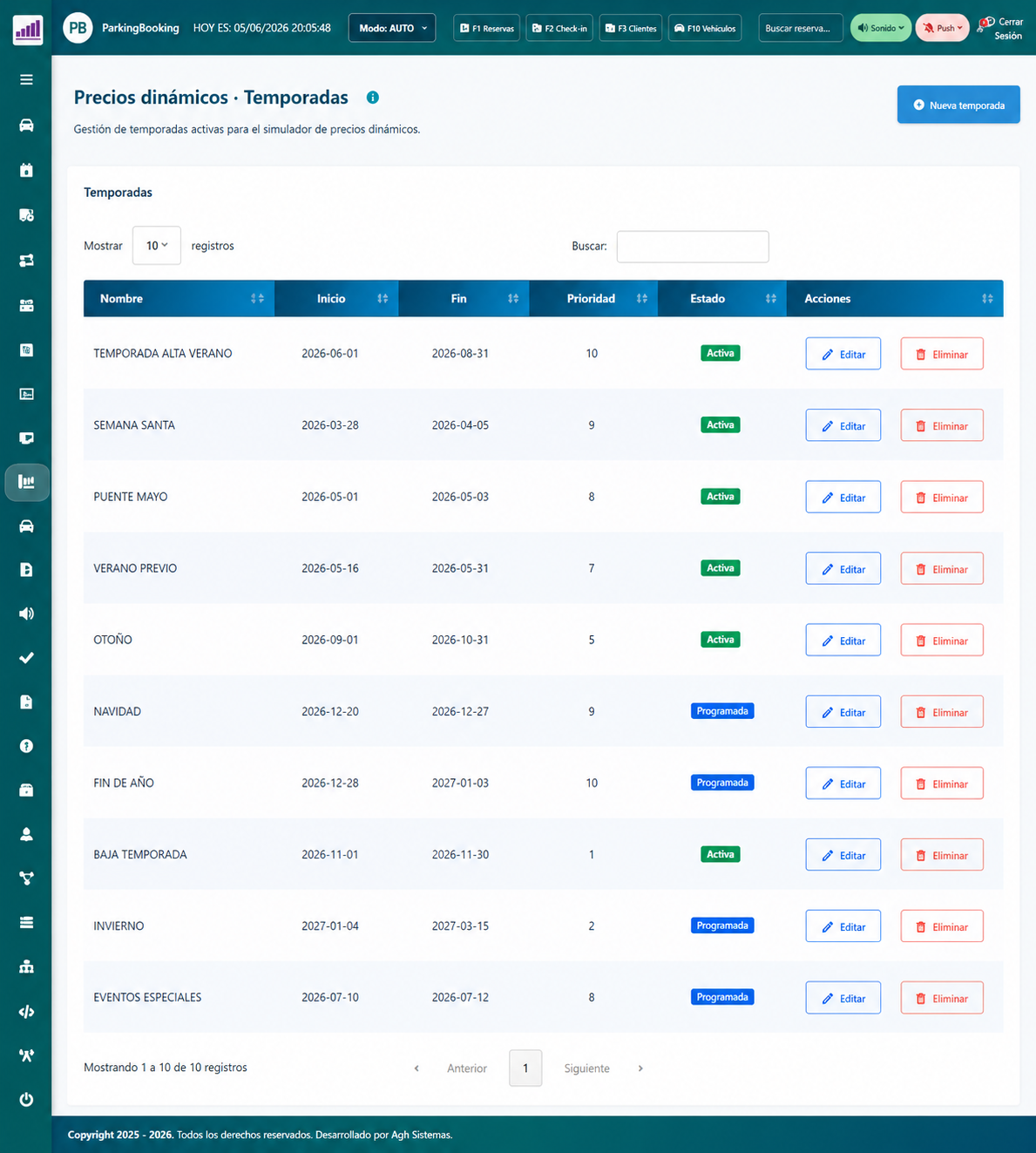Click the info icon beside page title
1036x1153 pixels.
pos(373,98)
